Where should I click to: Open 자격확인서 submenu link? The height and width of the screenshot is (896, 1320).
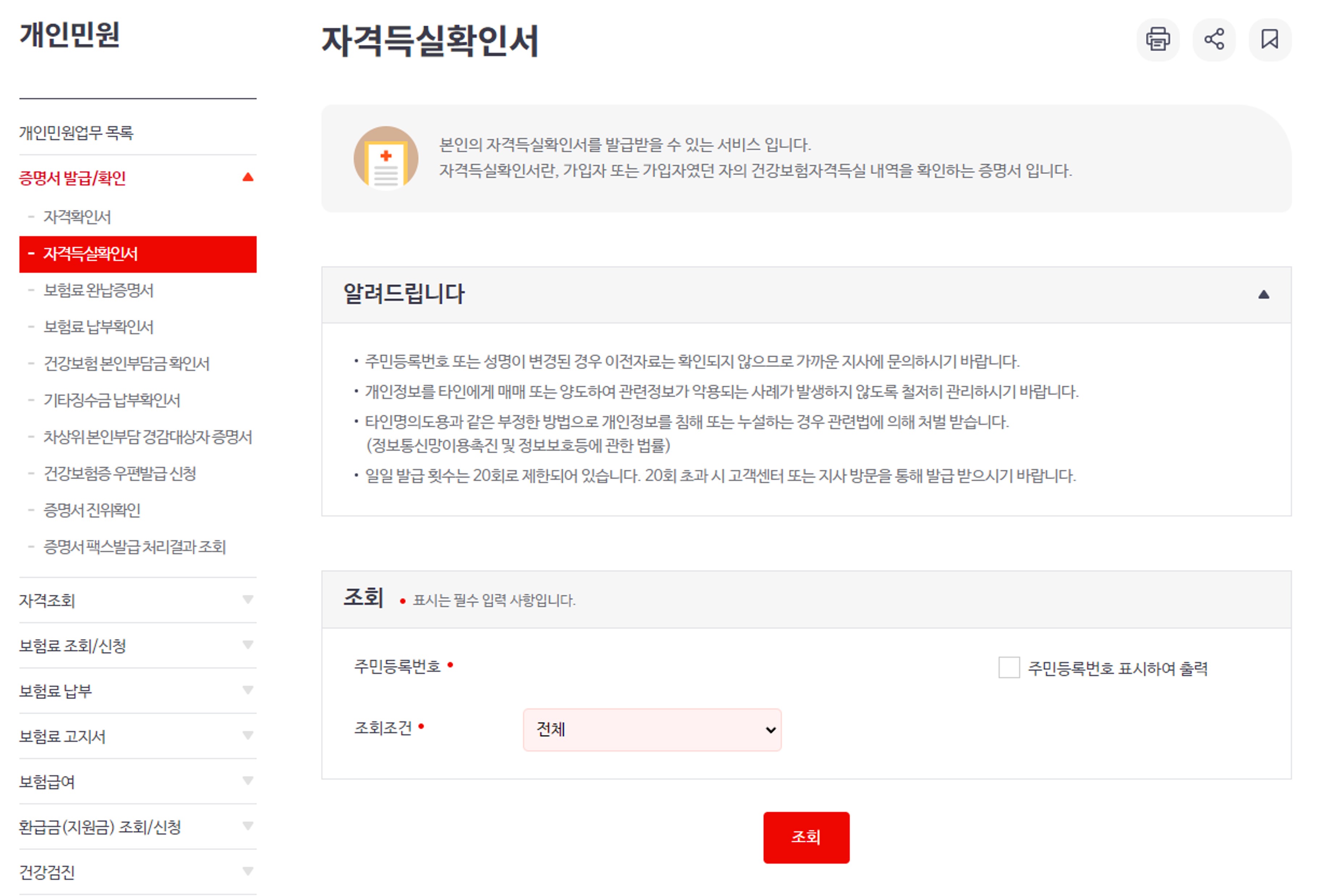coord(77,217)
